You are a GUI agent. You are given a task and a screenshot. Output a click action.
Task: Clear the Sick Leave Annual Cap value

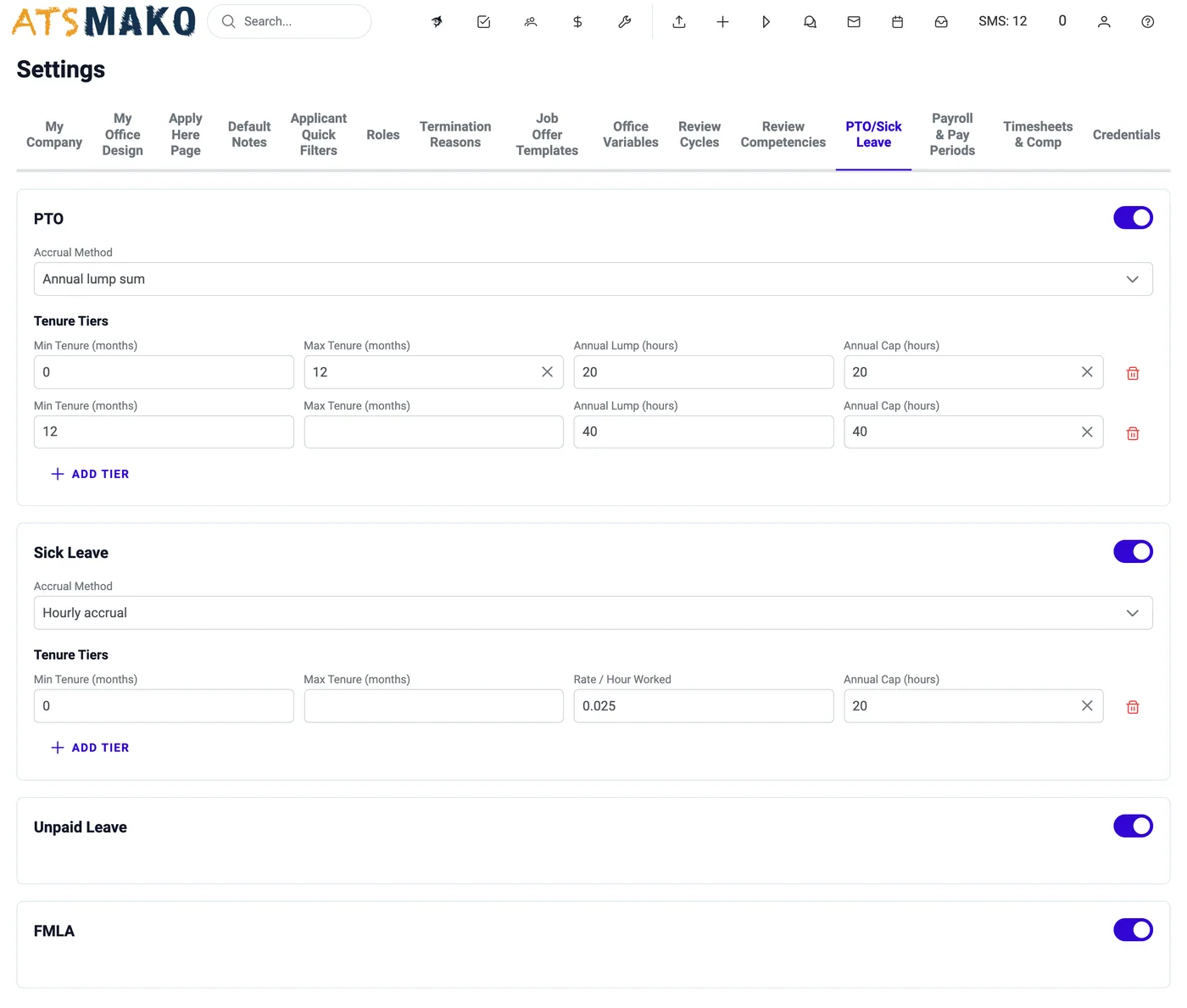[1087, 706]
